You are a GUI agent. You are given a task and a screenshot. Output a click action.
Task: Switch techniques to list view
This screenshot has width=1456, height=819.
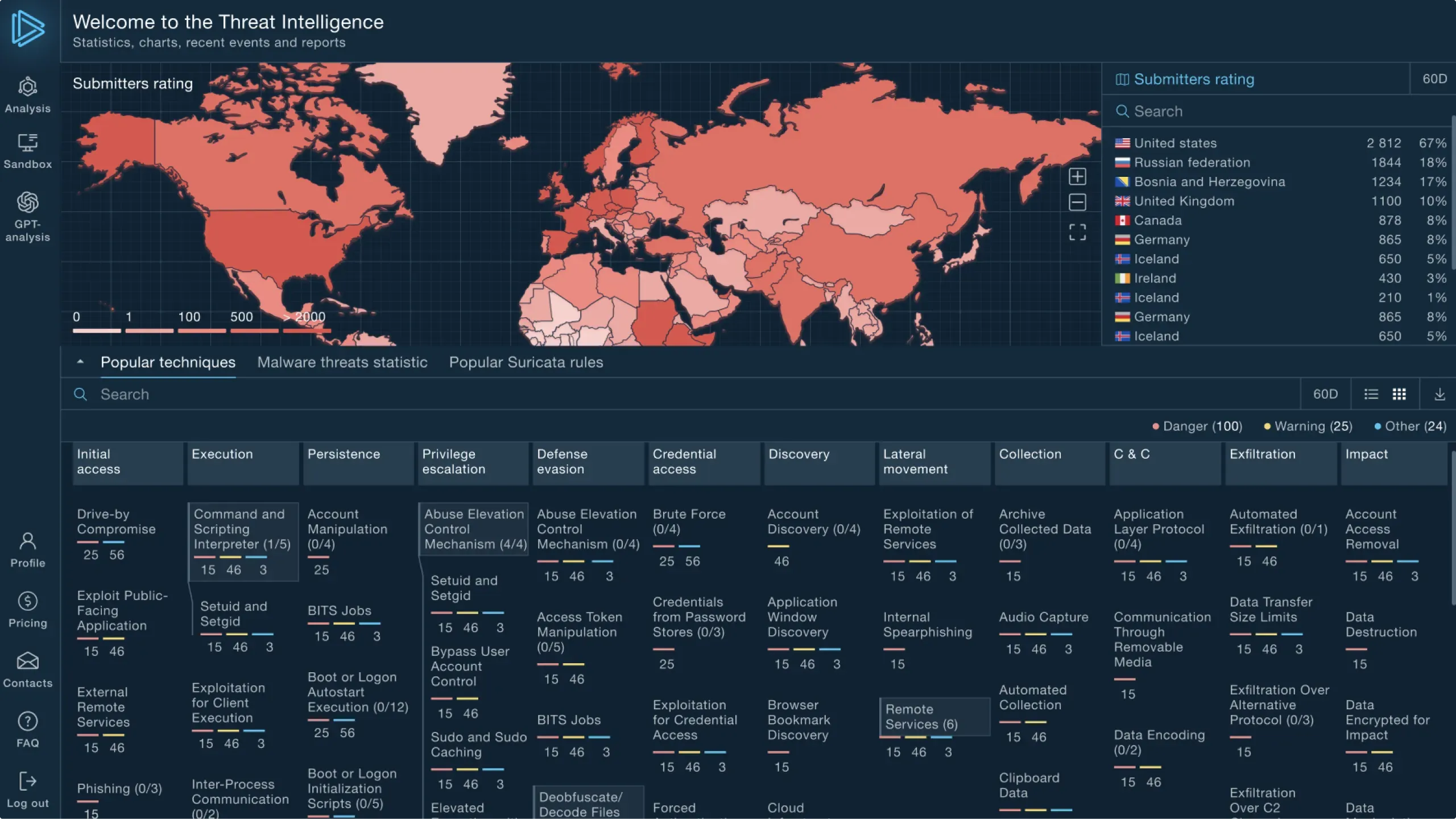1371,394
